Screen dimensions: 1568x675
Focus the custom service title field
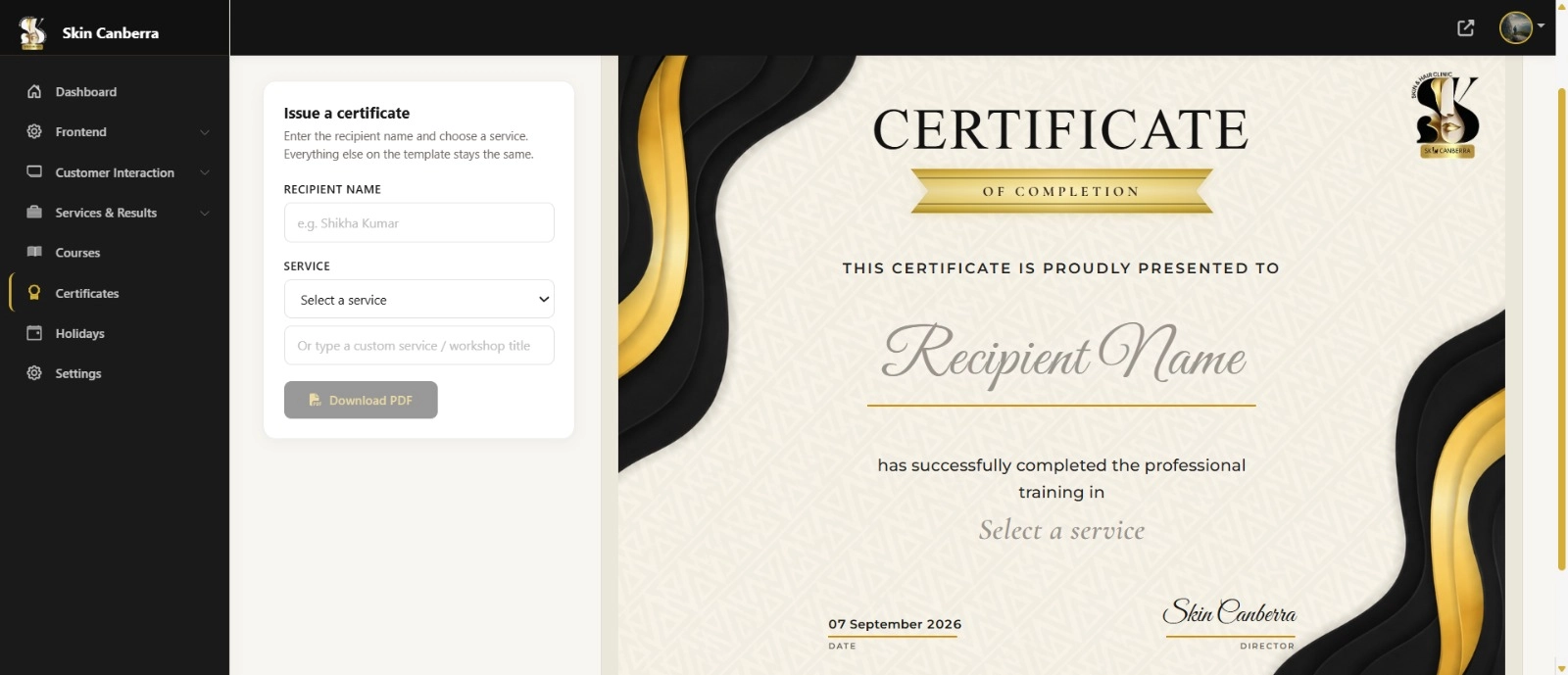click(x=419, y=345)
